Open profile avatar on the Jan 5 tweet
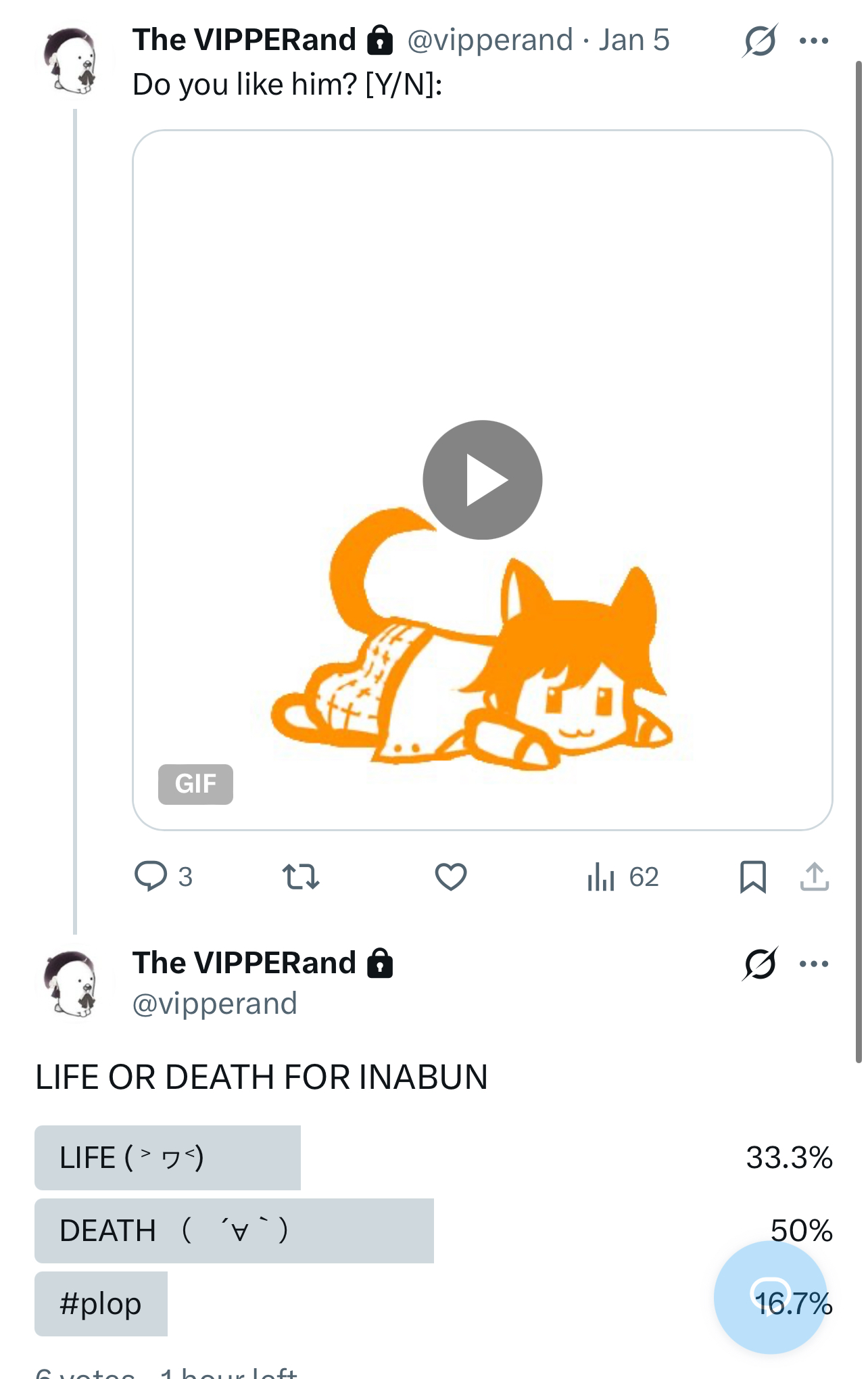868x1379 pixels. [73, 61]
